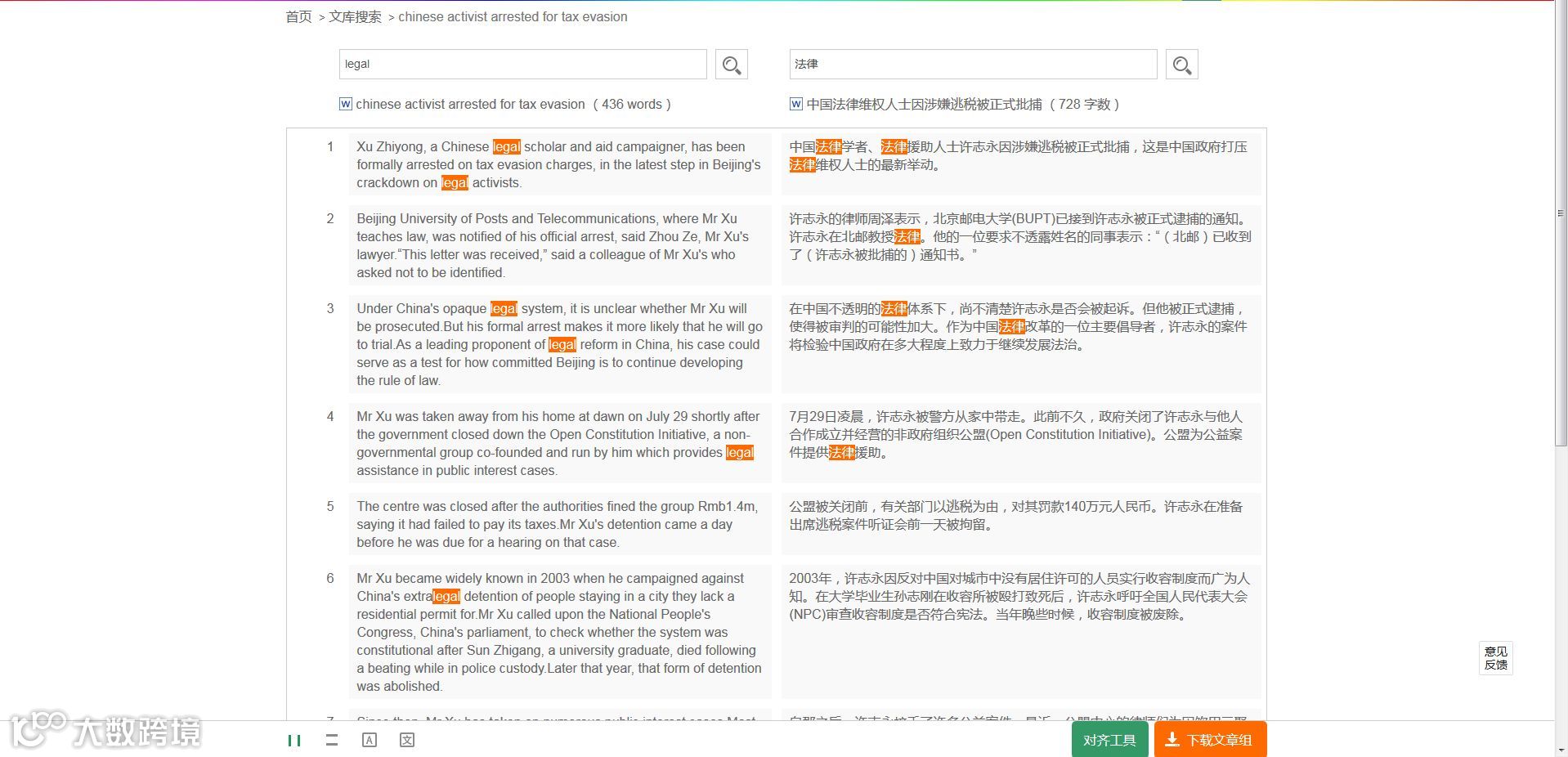Click inside the English search field containing 'legal'
The width and height of the screenshot is (1568, 757).
pyautogui.click(x=523, y=65)
